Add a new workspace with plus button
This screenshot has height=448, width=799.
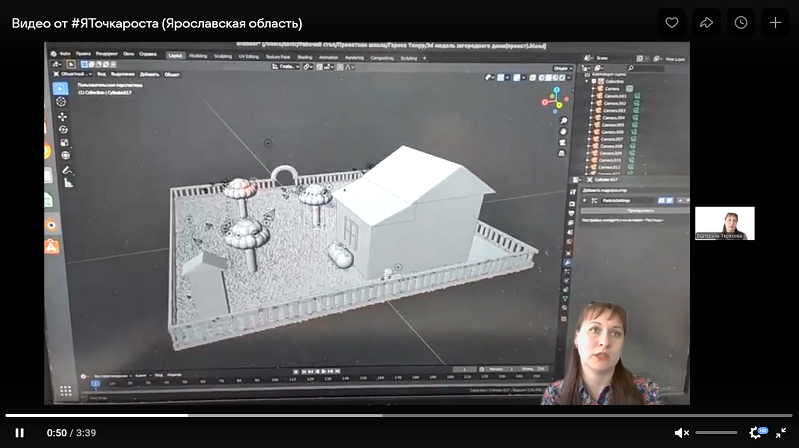[x=424, y=58]
